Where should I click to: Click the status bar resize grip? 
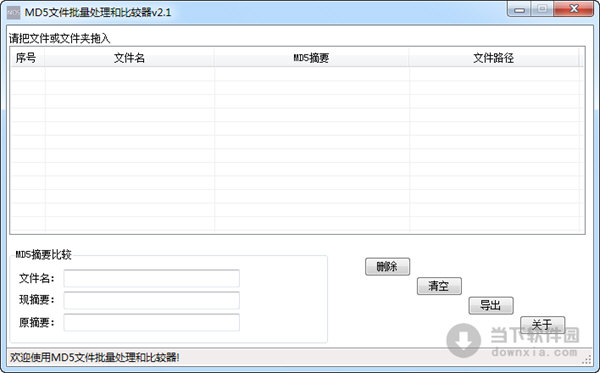click(587, 360)
